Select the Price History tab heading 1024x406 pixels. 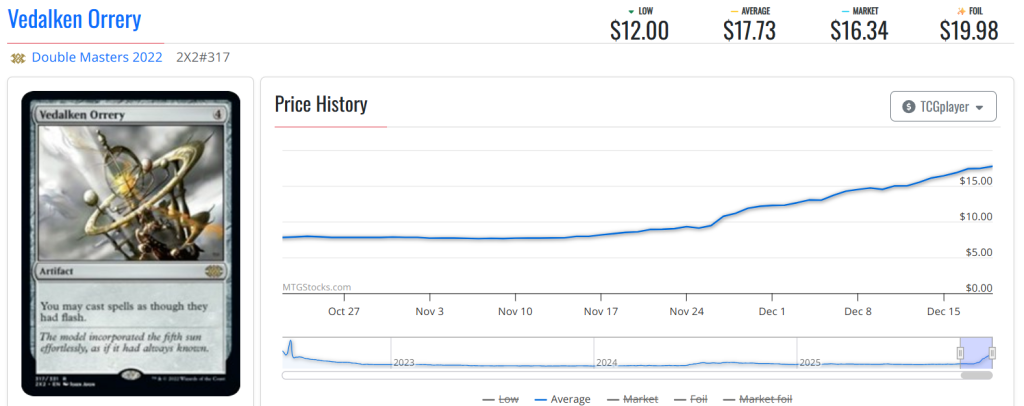(x=321, y=105)
